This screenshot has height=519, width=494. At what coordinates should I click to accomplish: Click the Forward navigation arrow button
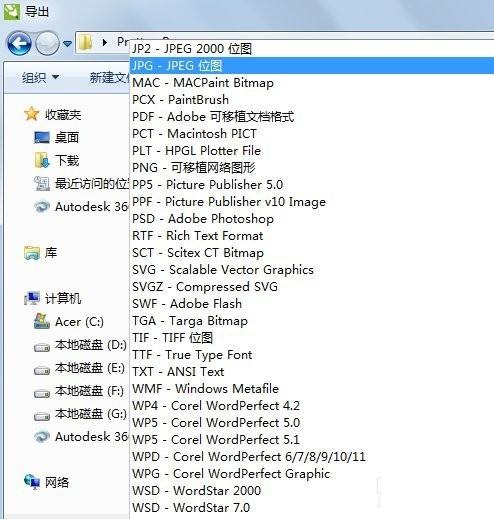pos(47,43)
